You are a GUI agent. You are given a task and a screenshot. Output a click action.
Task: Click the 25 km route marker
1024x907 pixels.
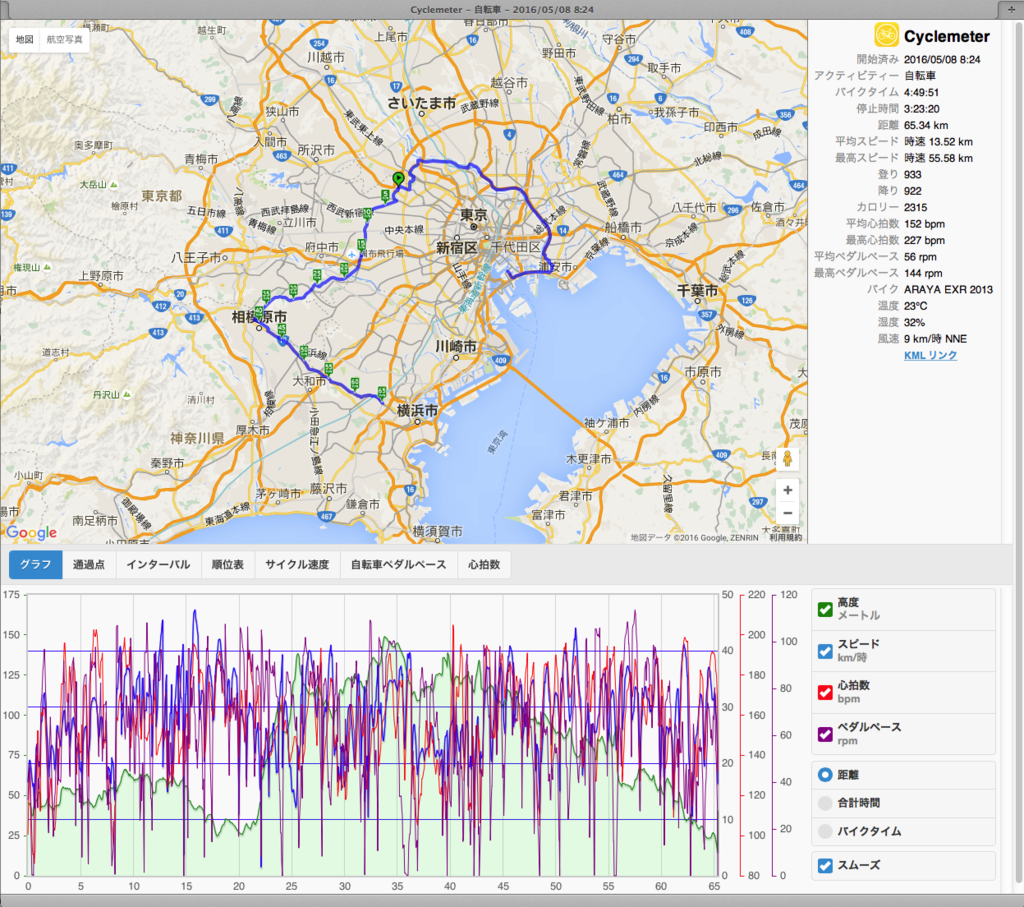coord(317,275)
